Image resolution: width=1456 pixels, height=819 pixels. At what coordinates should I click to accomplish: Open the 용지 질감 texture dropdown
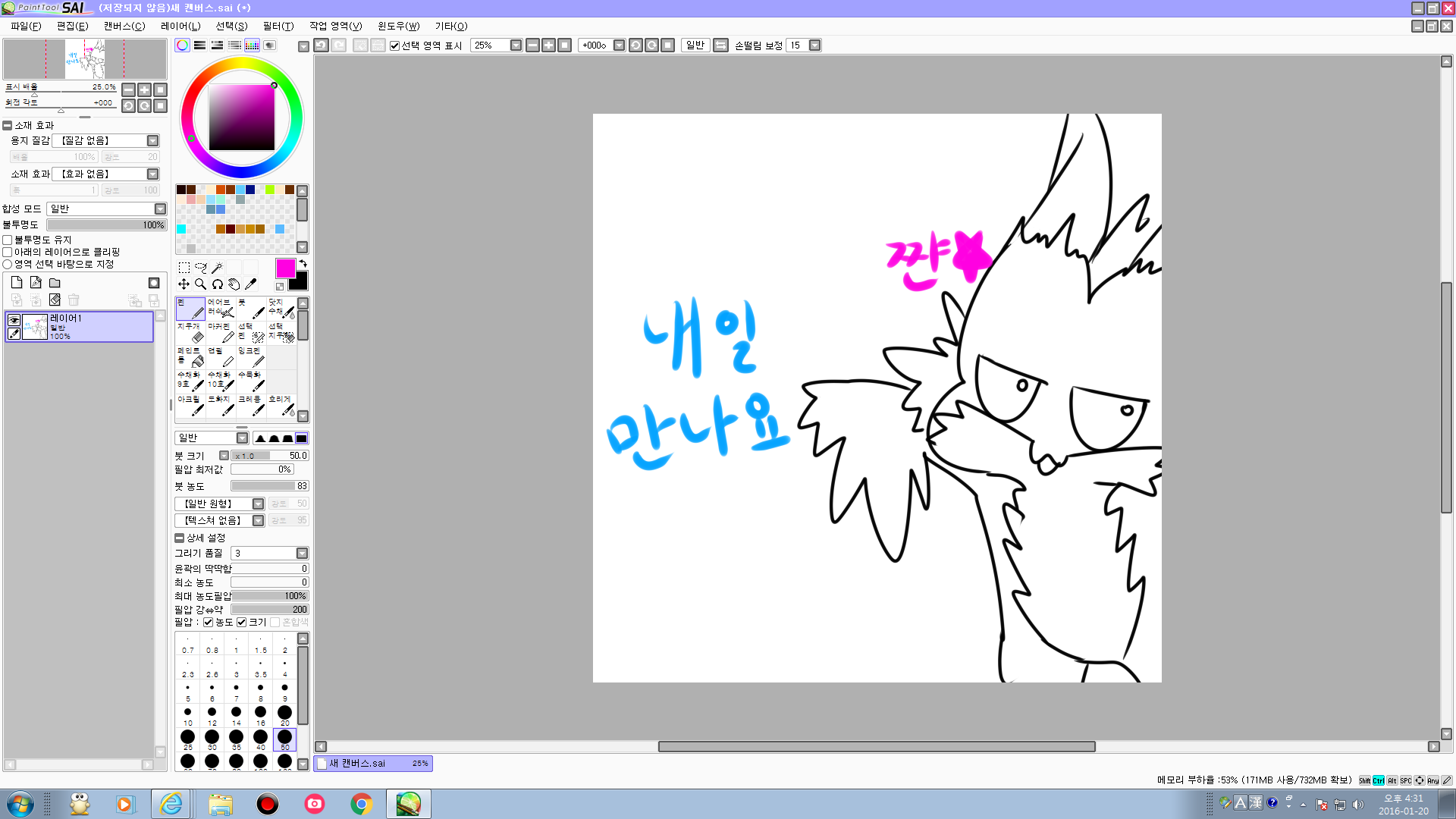click(x=152, y=141)
